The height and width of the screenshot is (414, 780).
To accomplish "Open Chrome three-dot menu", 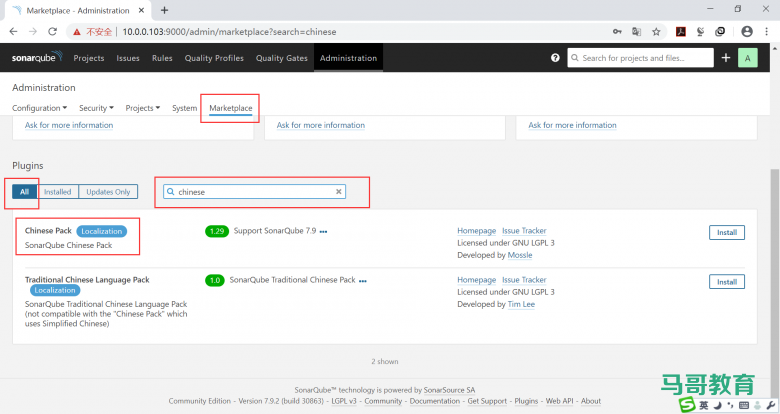I will [767, 31].
